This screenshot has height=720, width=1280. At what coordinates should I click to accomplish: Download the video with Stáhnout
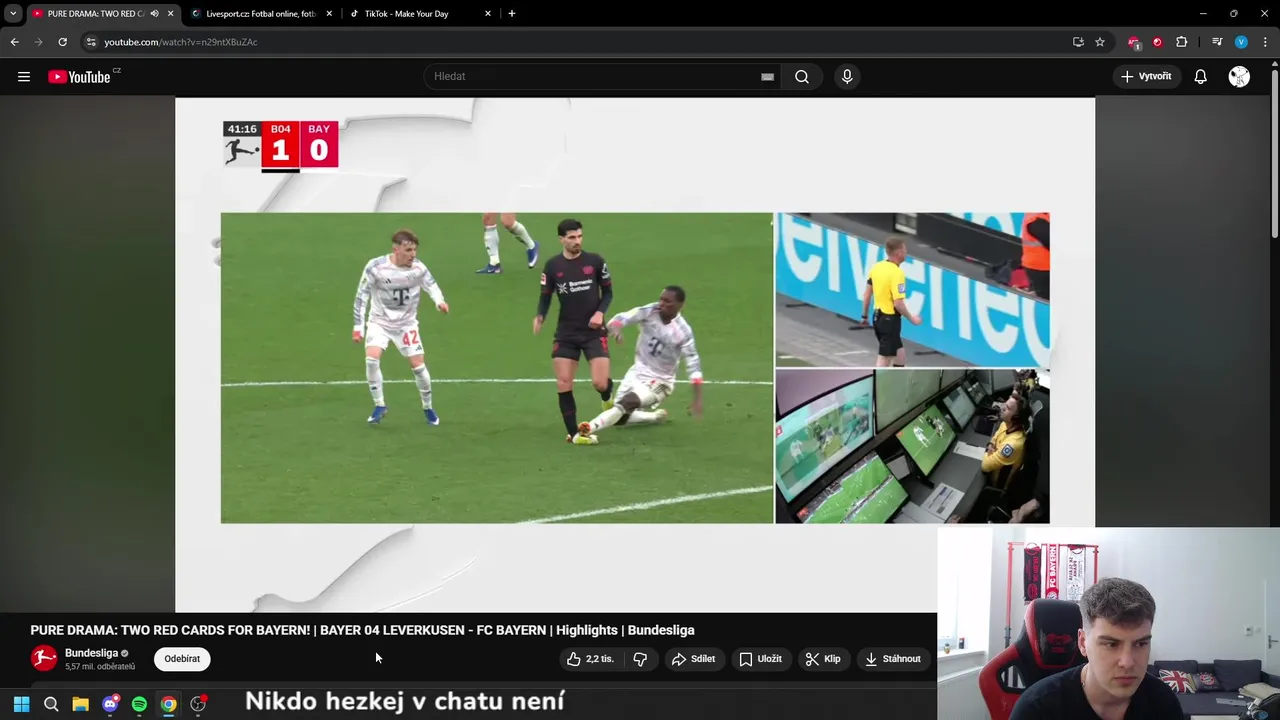point(893,659)
